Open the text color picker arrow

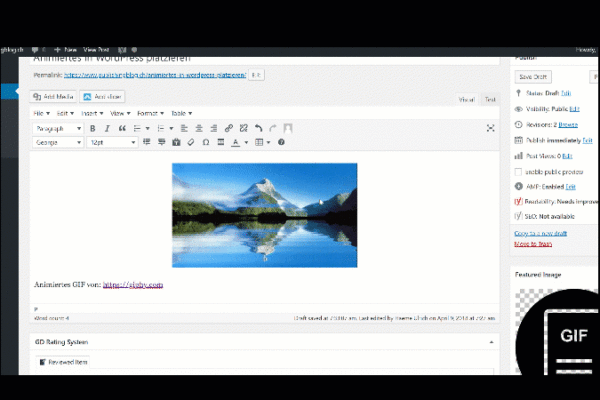point(246,142)
